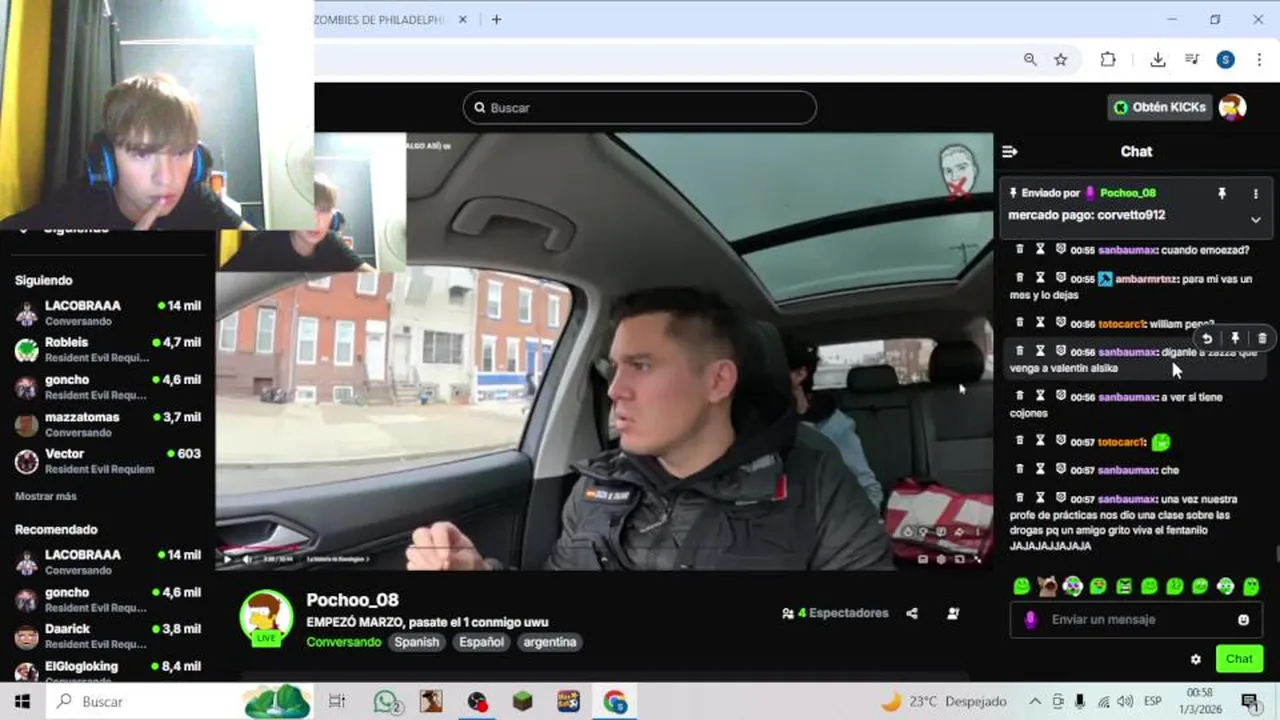
Task: Open LACOBRAAA under Recomendado
Action: [108, 562]
